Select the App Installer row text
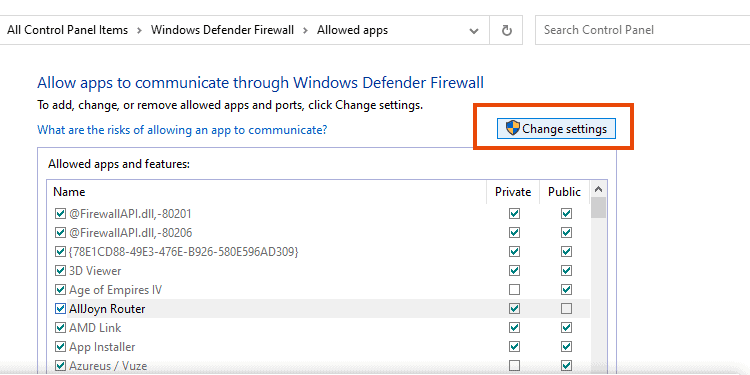Image resolution: width=750 pixels, height=375 pixels. point(102,347)
